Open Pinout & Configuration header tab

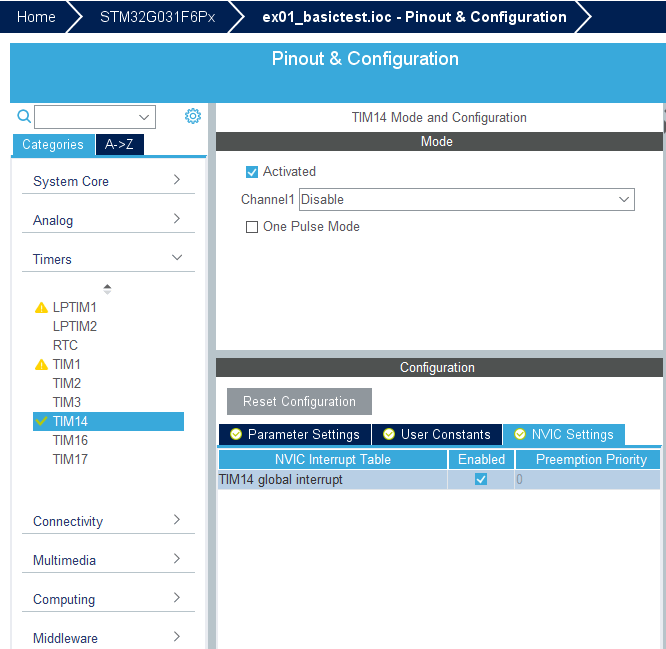pyautogui.click(x=365, y=59)
